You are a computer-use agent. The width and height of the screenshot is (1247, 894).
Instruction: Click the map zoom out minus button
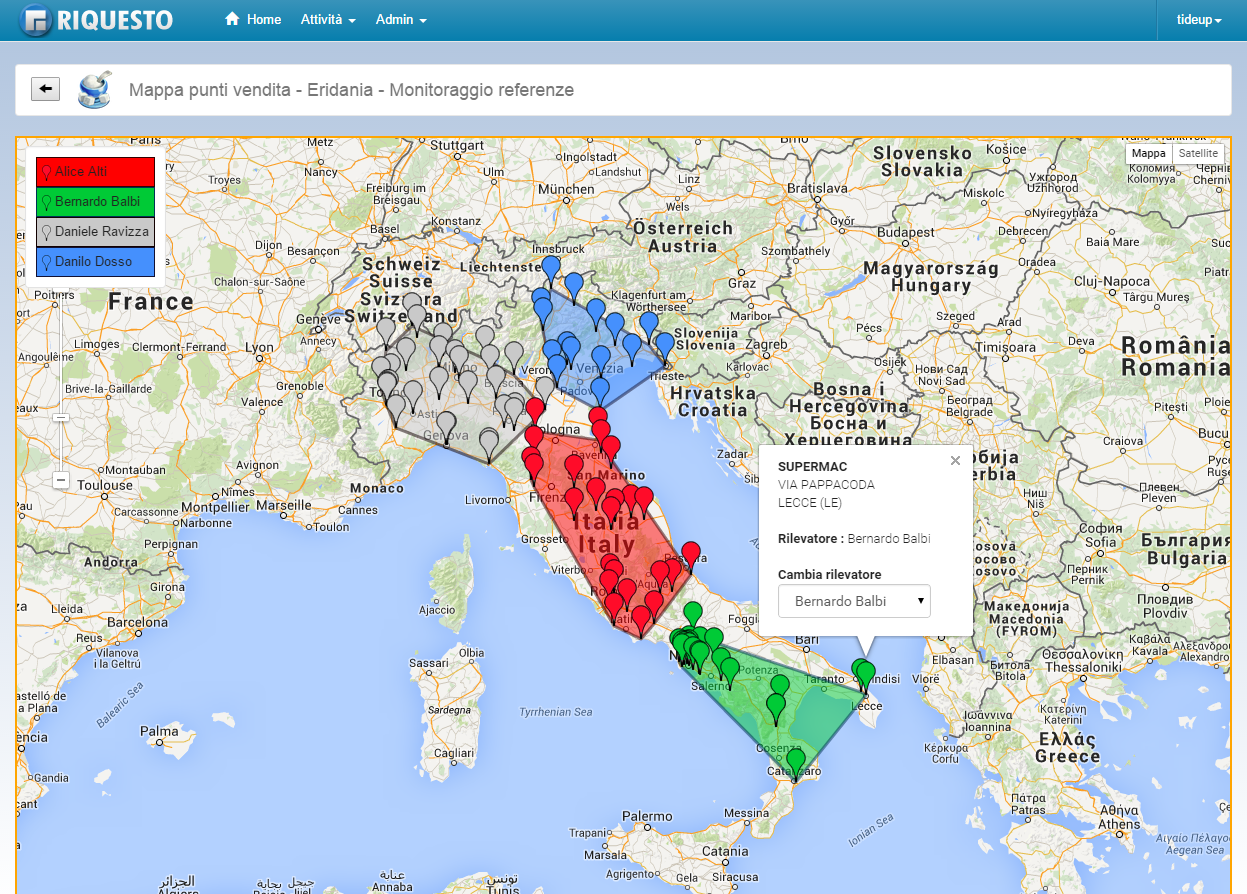[61, 480]
